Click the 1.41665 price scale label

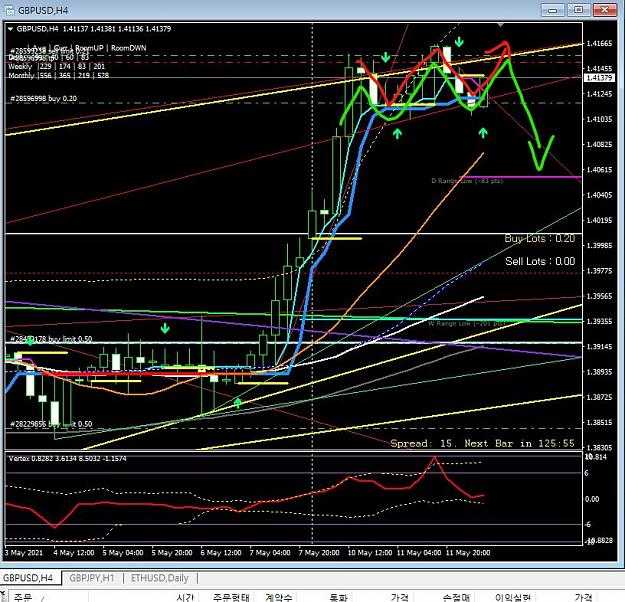tap(599, 43)
